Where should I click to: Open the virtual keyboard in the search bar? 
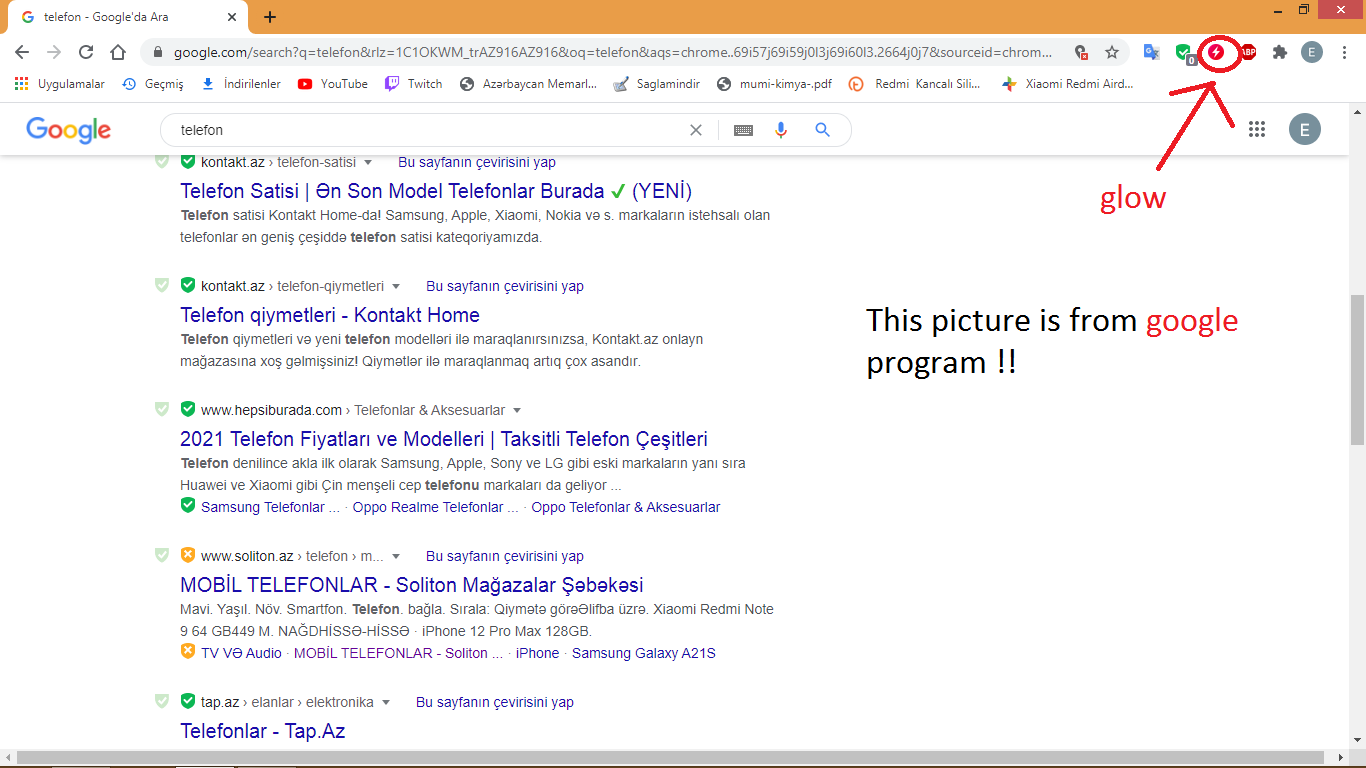743,130
